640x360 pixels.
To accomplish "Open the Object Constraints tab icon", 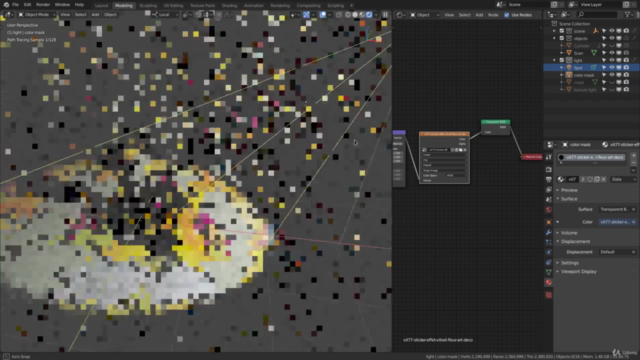I will pyautogui.click(x=549, y=262).
